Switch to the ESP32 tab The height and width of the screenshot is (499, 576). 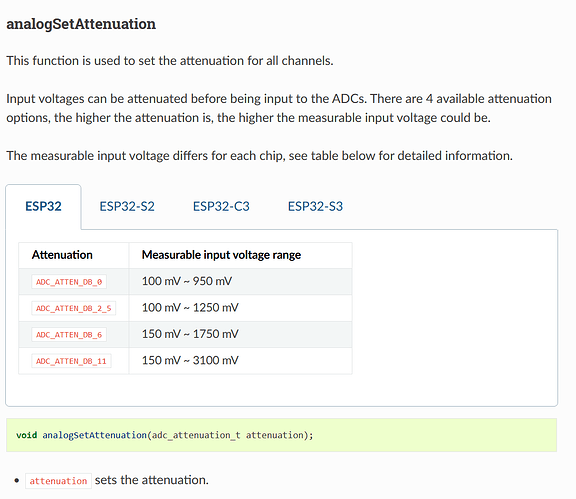(43, 207)
